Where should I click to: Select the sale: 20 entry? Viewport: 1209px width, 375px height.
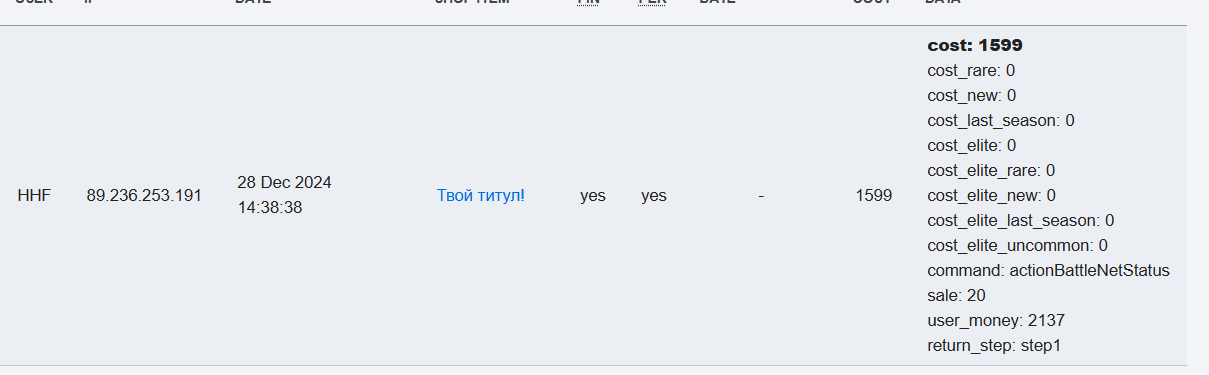coord(957,296)
